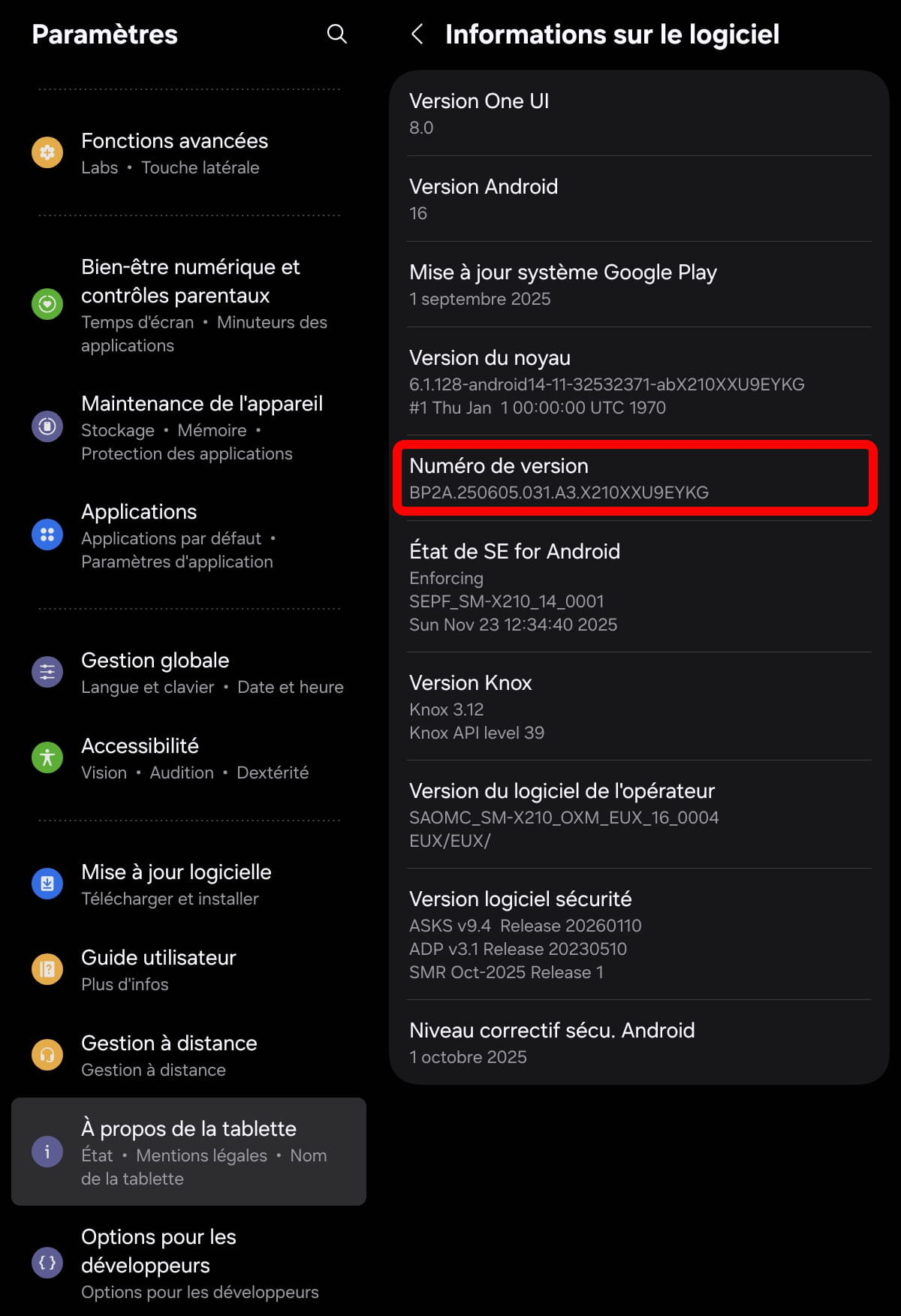Tap Niveau correctif sécu. Android row
The image size is (901, 1316).
pyautogui.click(x=639, y=1043)
